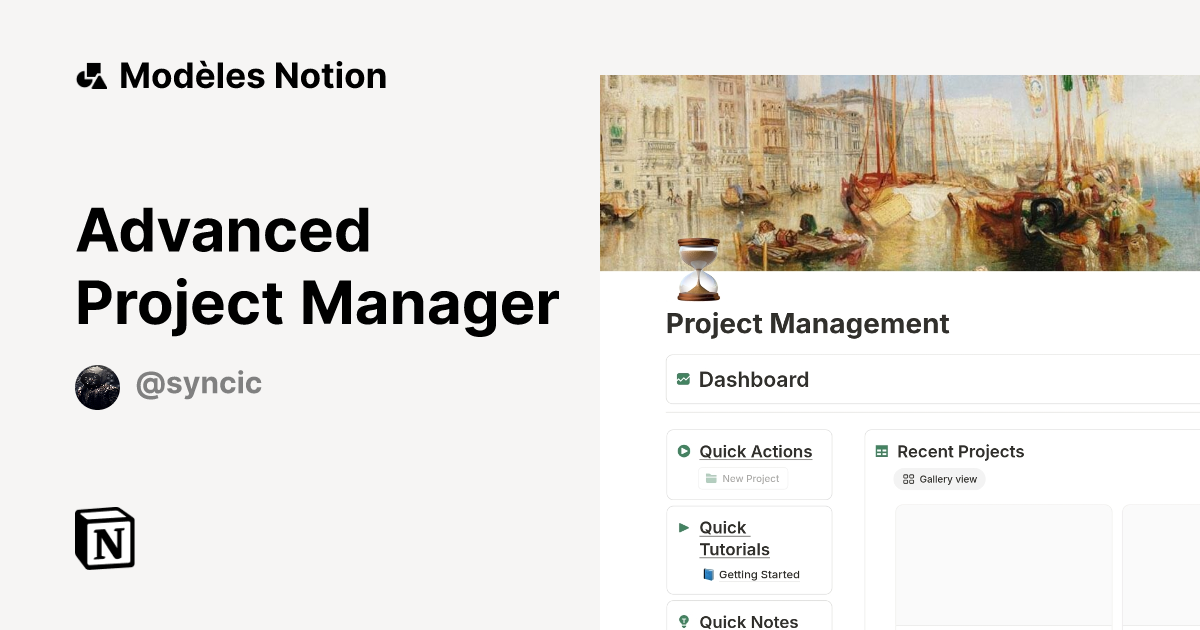1200x630 pixels.
Task: Open the Gallery view options
Action: click(940, 479)
